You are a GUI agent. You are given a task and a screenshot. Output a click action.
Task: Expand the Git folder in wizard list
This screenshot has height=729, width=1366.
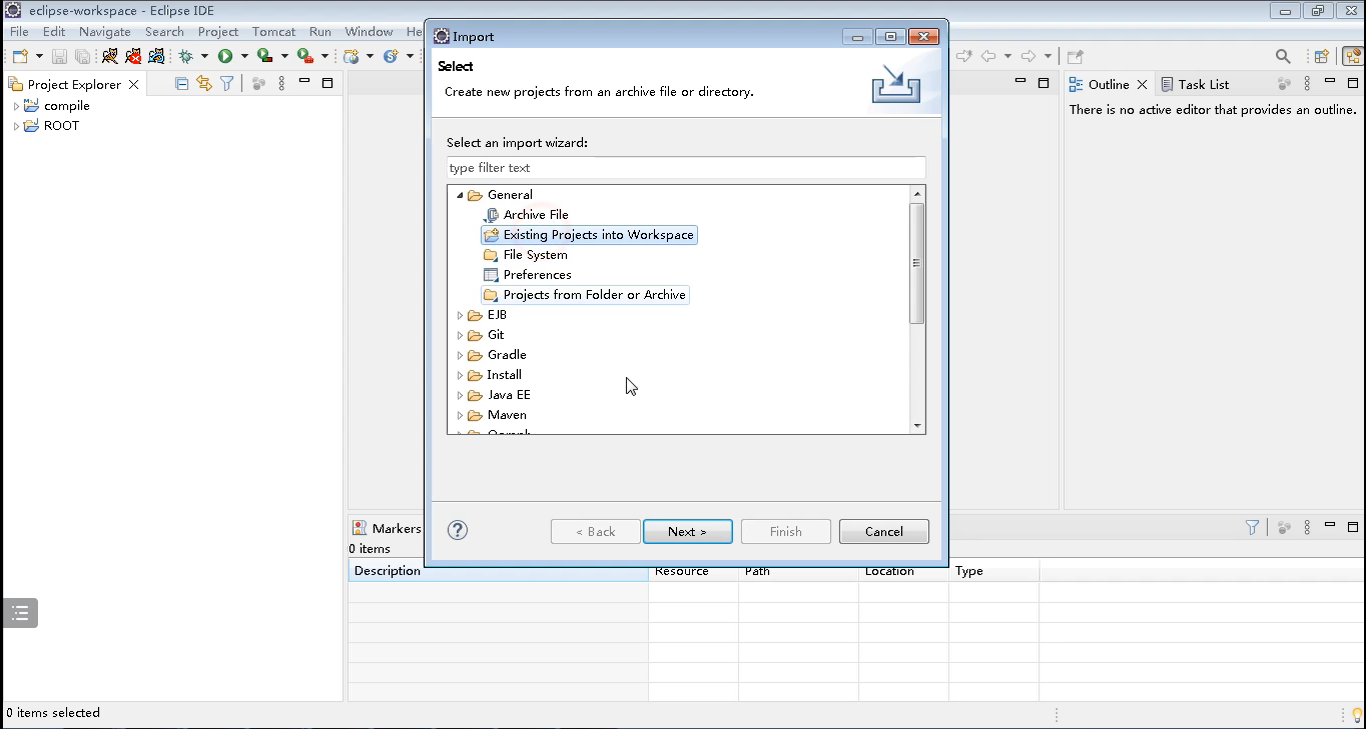click(x=460, y=335)
